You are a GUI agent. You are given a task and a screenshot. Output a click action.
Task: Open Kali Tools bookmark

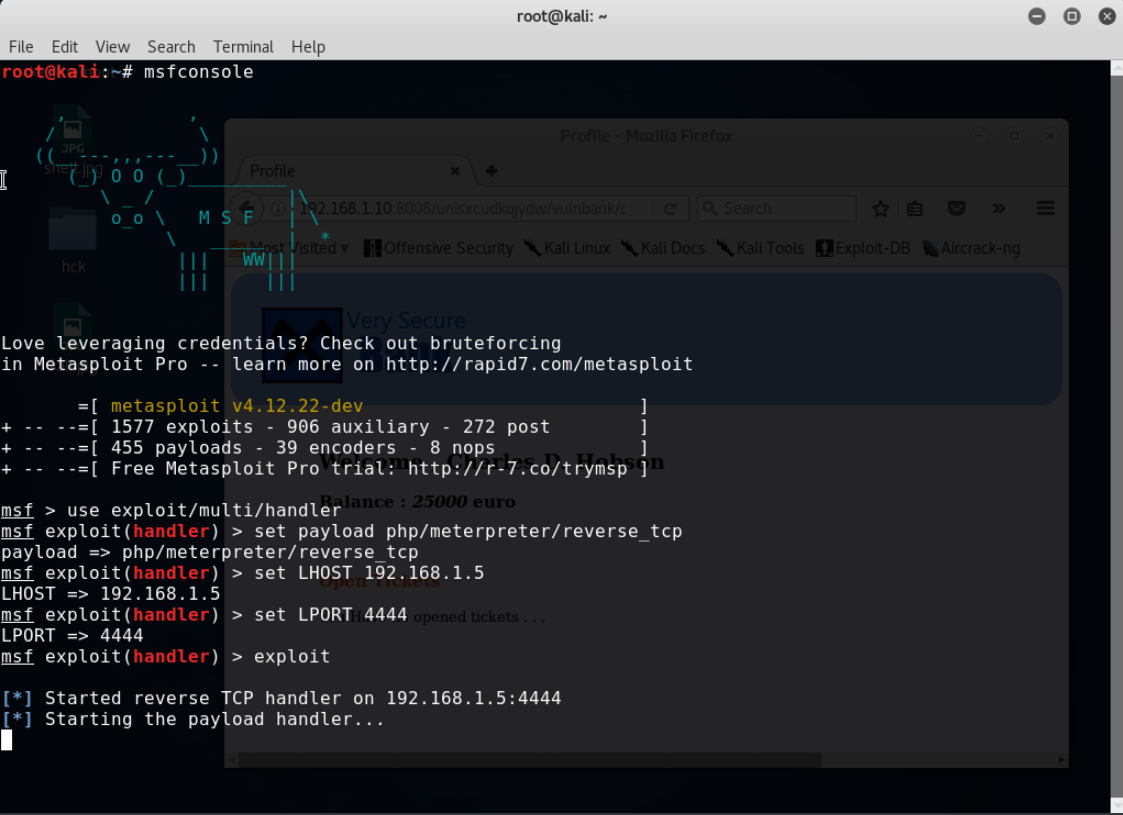point(760,248)
